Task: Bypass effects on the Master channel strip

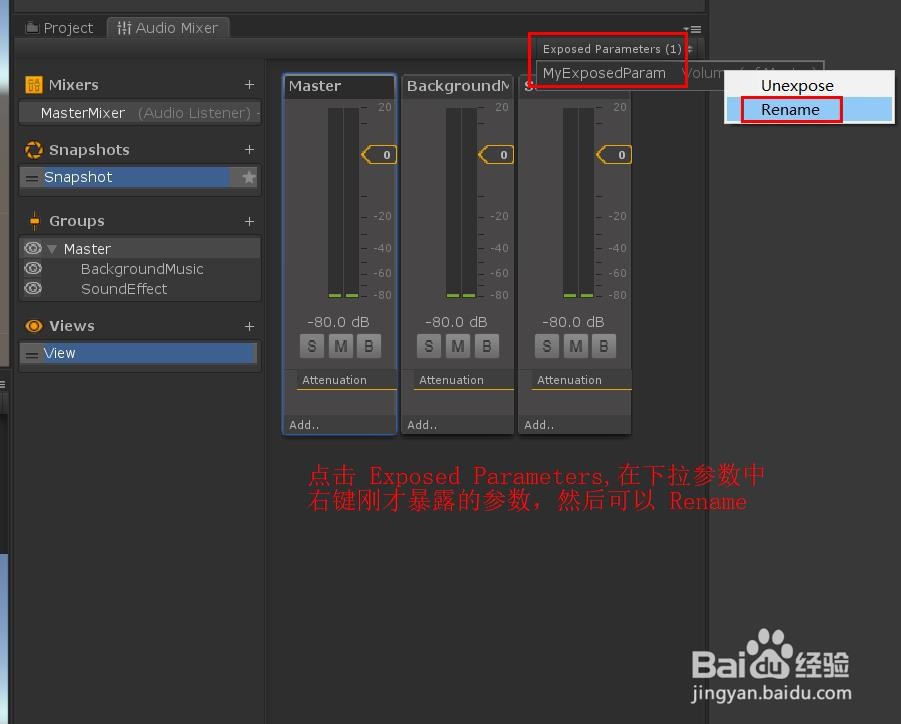Action: coord(369,346)
